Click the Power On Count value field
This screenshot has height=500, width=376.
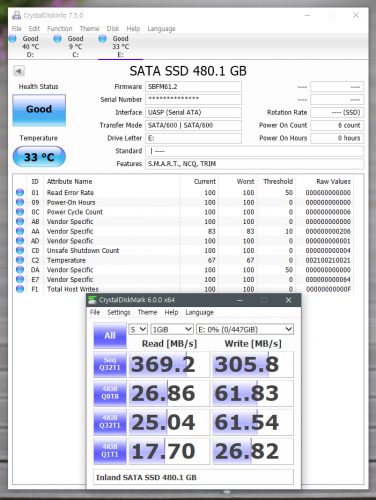(337, 125)
